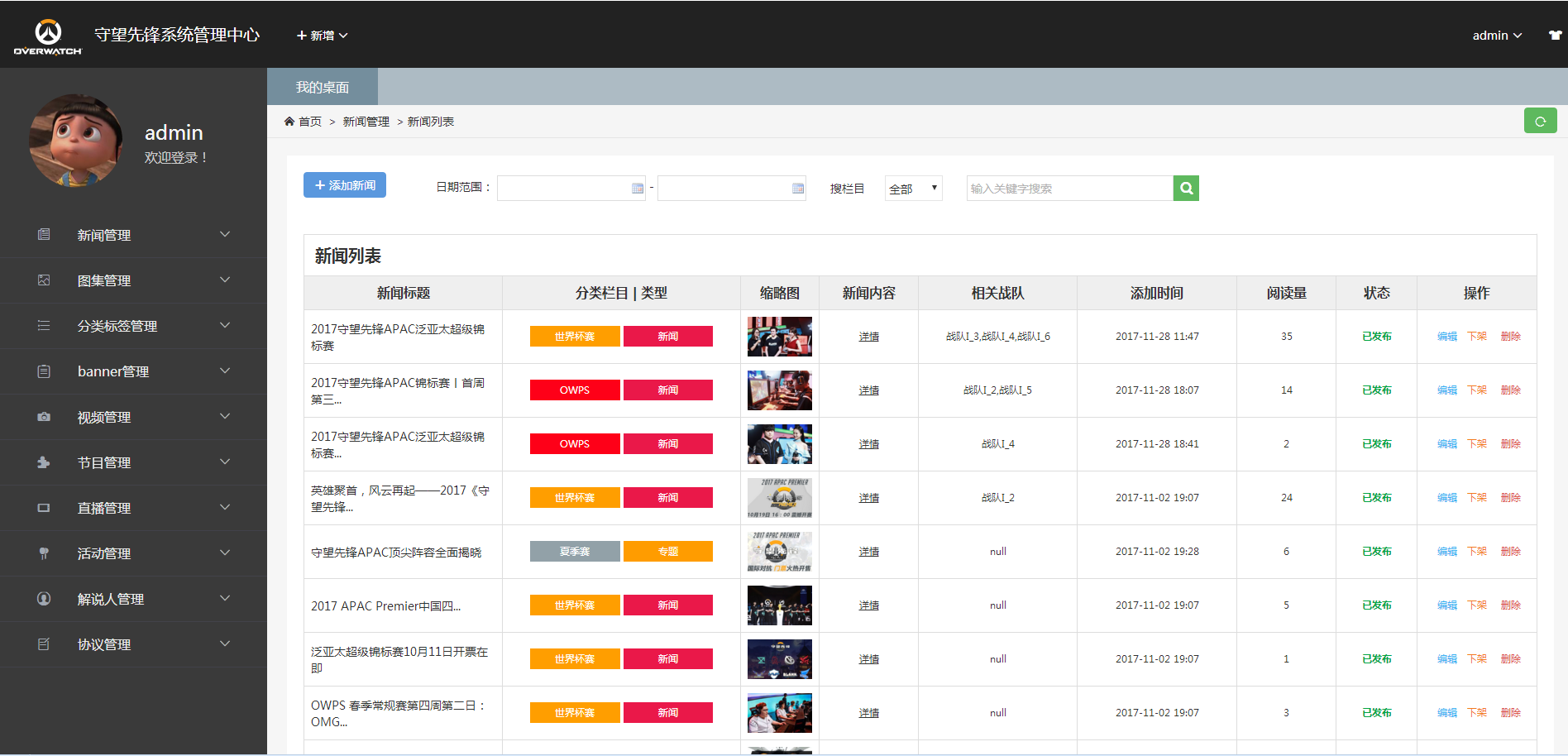
Task: Click the 添加时间 column header
Action: 1156,293
